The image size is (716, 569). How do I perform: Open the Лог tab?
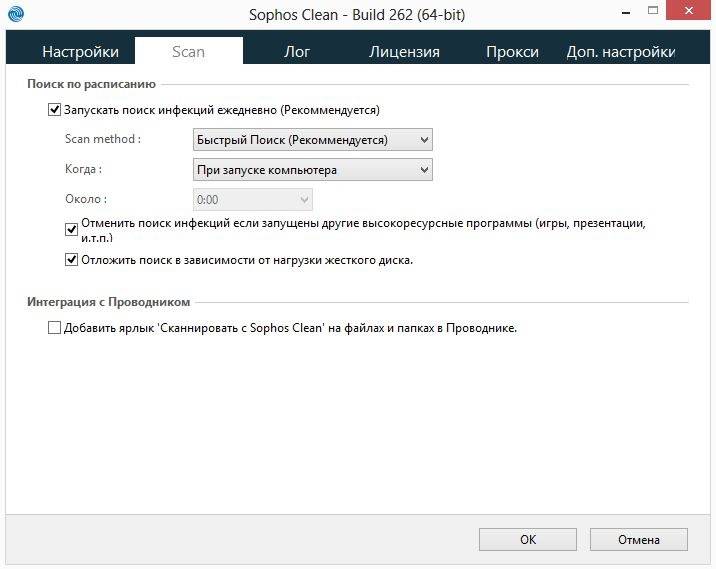pos(297,52)
